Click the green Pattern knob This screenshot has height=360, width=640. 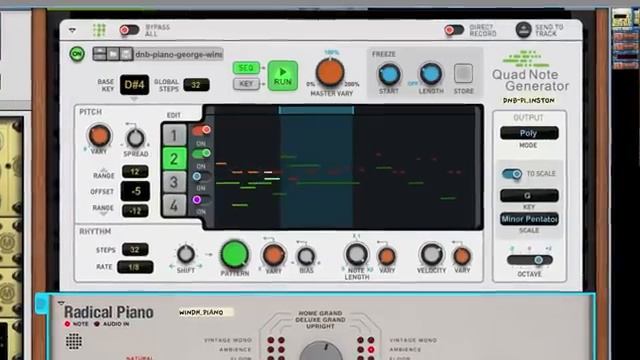click(235, 254)
